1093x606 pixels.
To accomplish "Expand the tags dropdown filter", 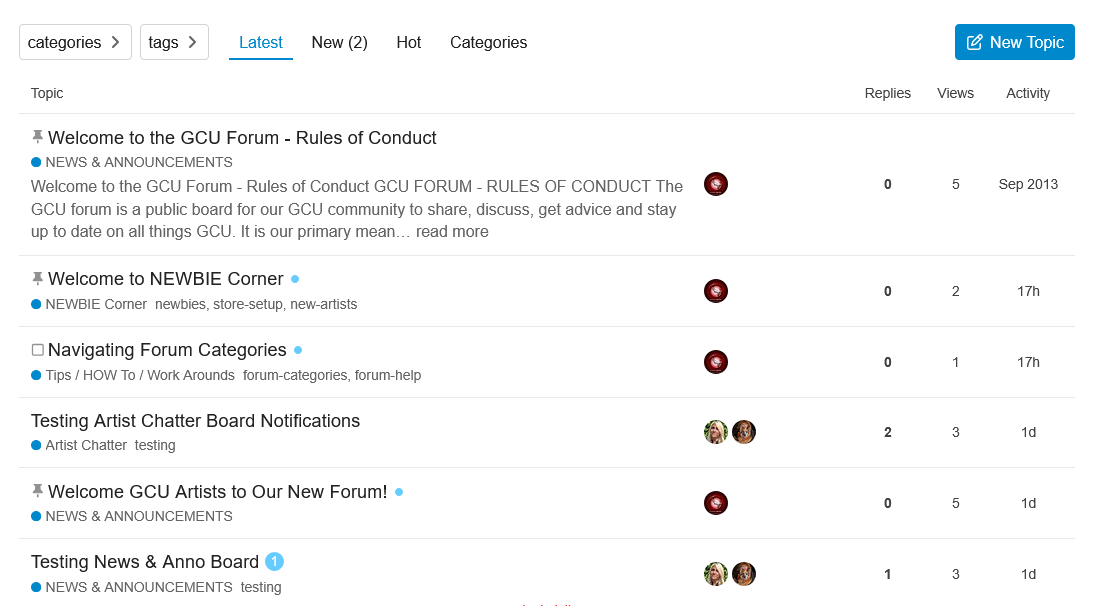I will 174,42.
